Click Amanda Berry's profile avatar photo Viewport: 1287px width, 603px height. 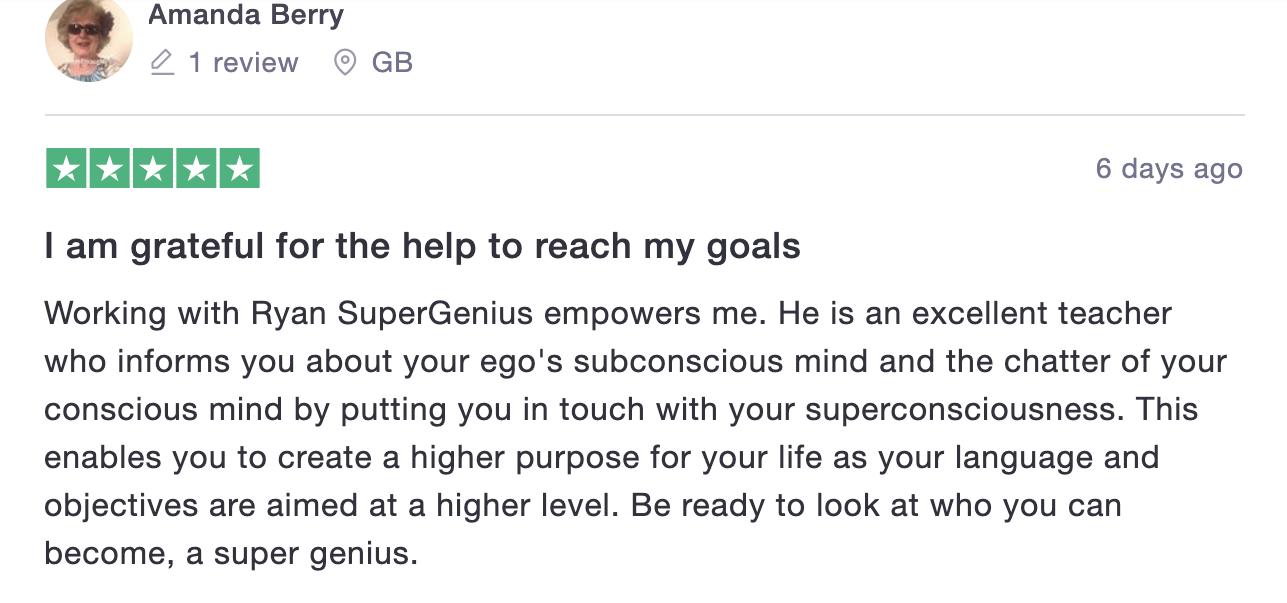pos(89,39)
